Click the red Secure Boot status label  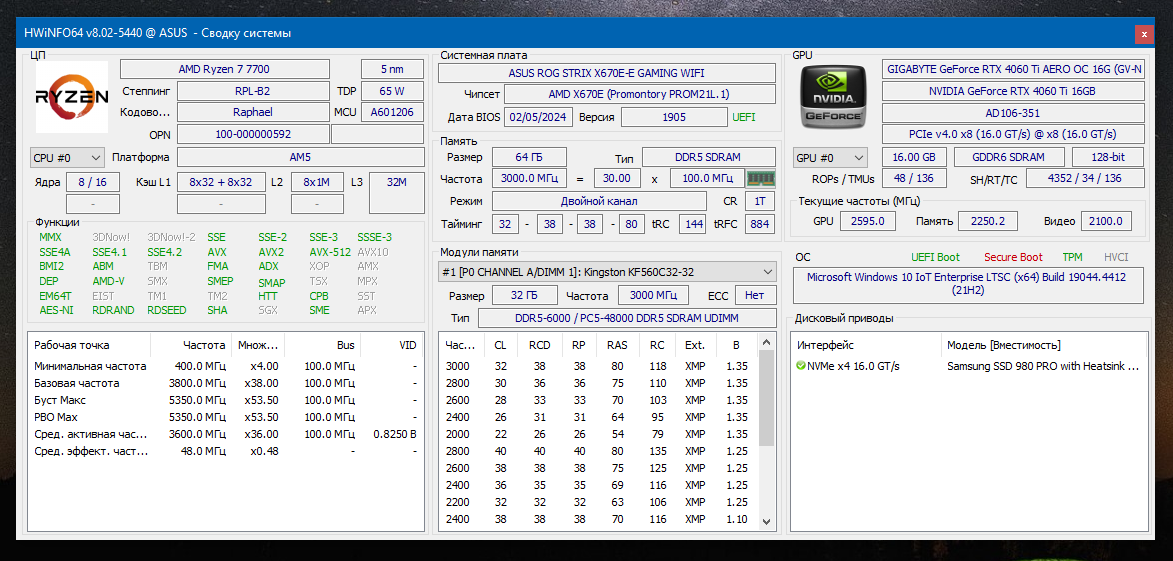pos(1013,257)
